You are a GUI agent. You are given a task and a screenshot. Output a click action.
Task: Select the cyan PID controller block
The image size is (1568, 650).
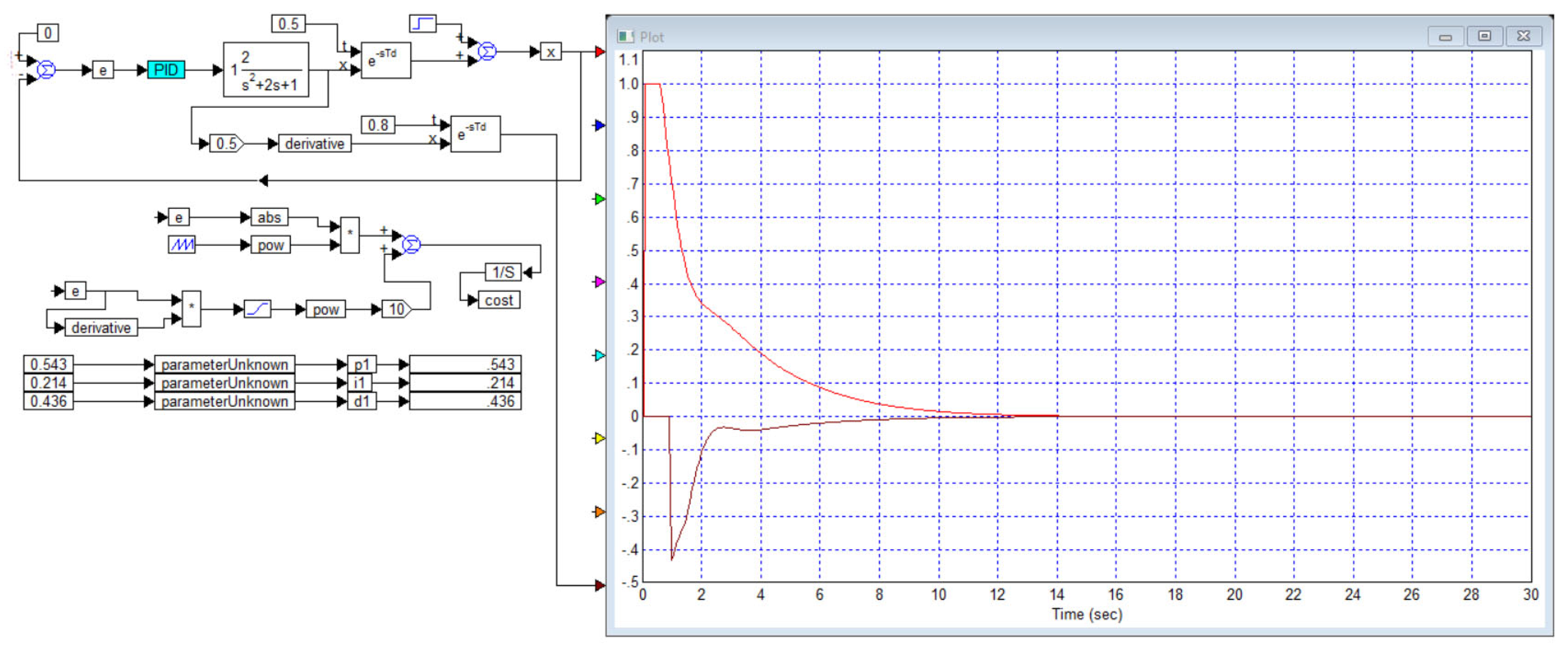pyautogui.click(x=165, y=70)
